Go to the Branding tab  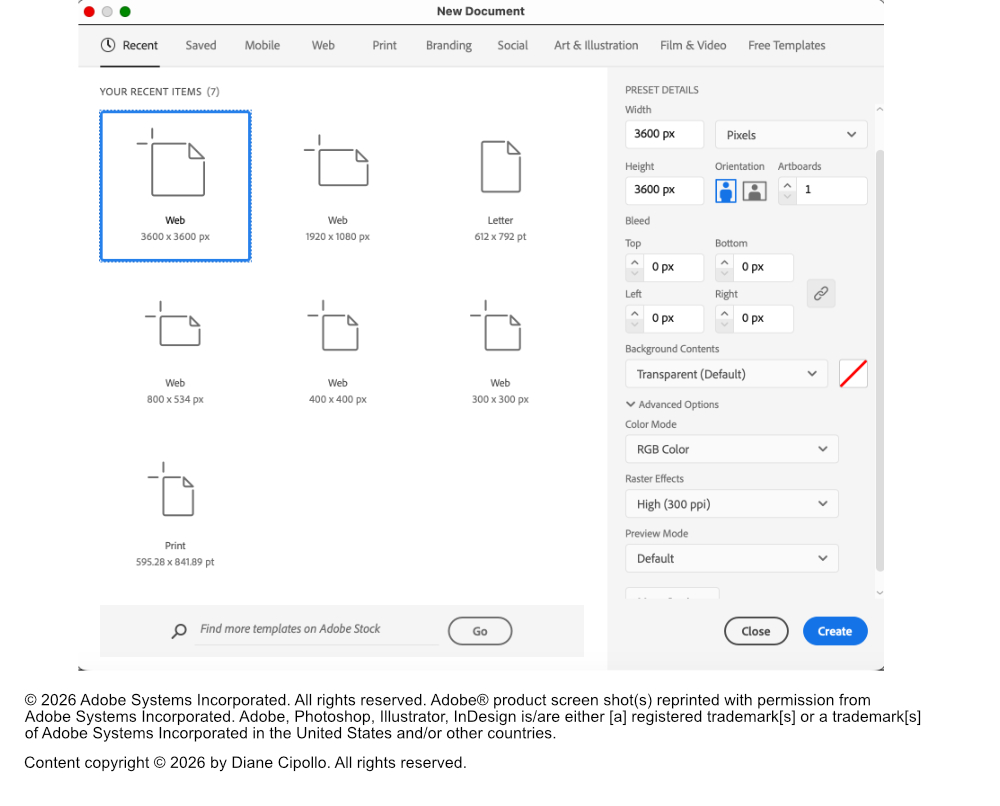[x=449, y=45]
